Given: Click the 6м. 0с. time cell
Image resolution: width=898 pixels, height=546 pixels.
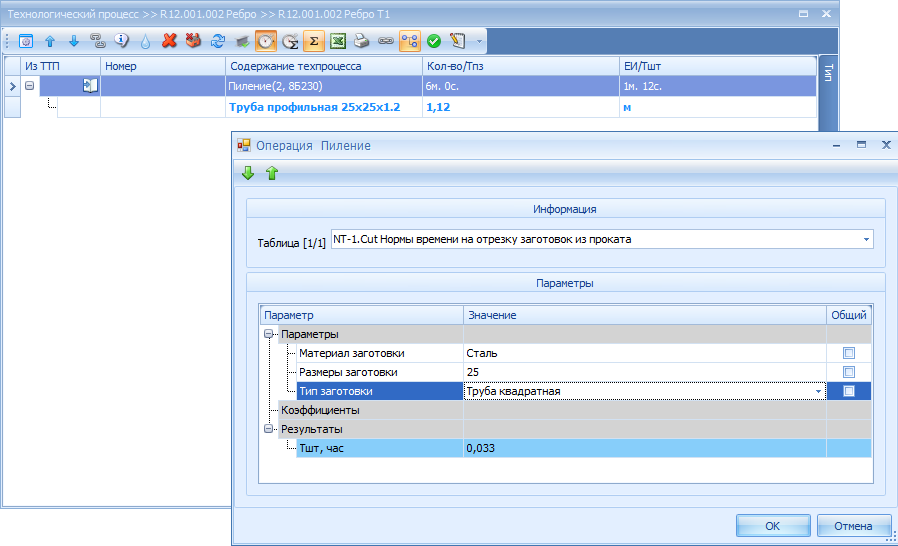Looking at the screenshot, I should pos(521,86).
